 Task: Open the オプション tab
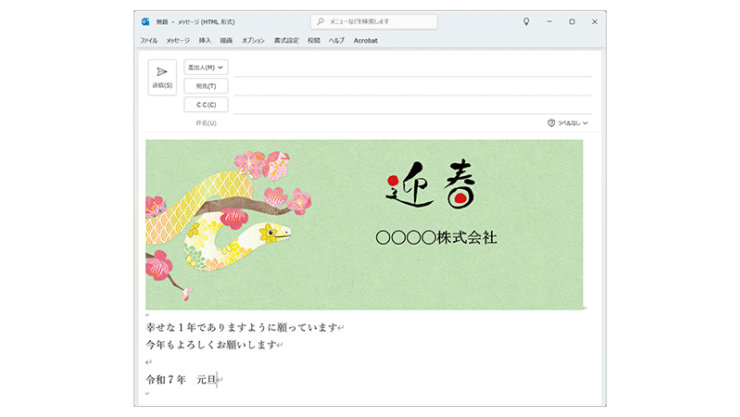click(x=253, y=40)
